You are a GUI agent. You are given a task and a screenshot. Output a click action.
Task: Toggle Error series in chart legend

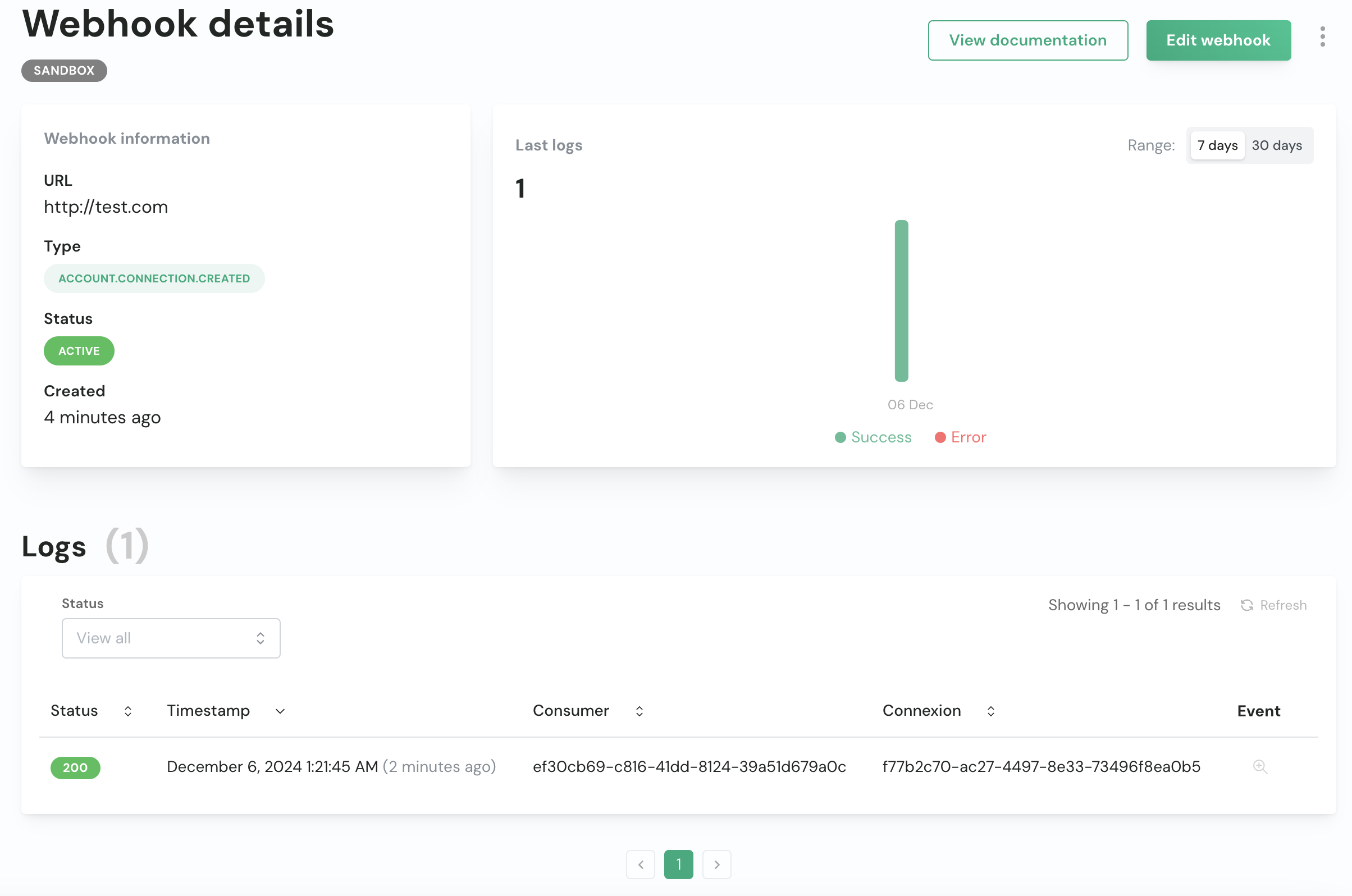[x=960, y=437]
